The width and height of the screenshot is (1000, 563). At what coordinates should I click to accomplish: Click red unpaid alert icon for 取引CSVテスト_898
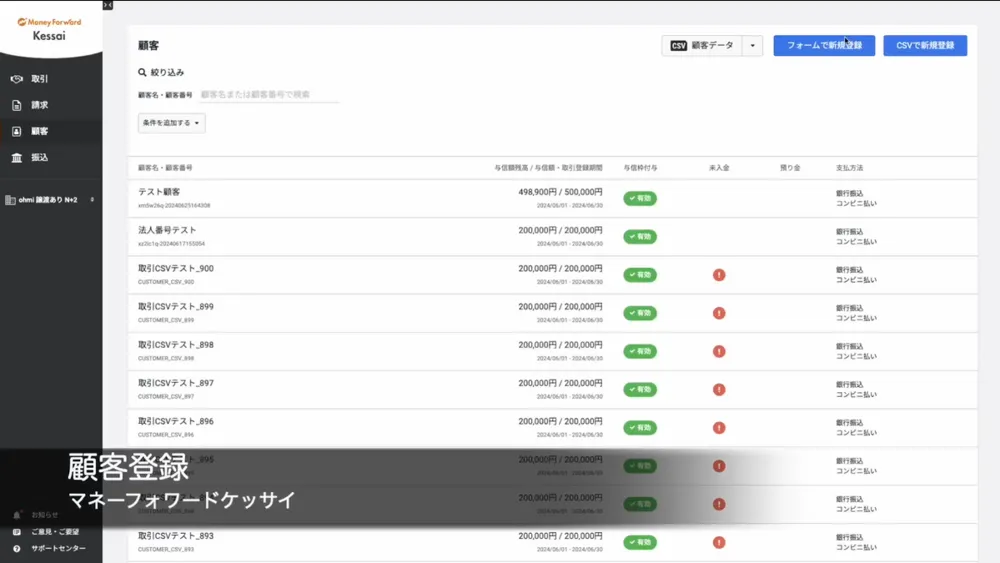[x=719, y=351]
